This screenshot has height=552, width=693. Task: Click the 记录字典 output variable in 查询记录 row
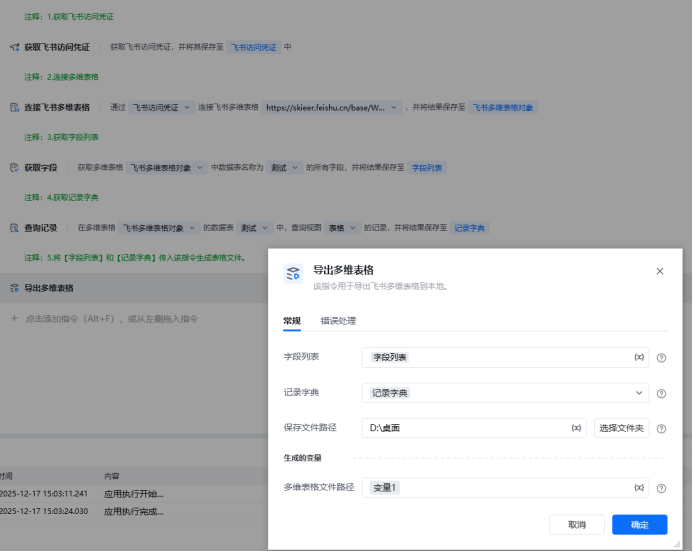469,228
